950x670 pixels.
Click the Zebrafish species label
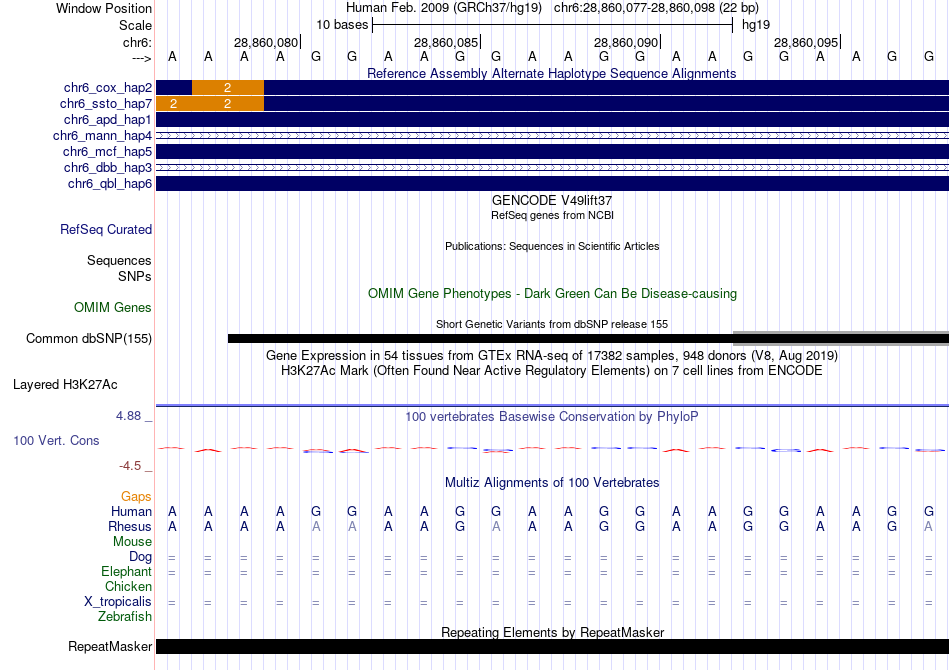point(125,617)
